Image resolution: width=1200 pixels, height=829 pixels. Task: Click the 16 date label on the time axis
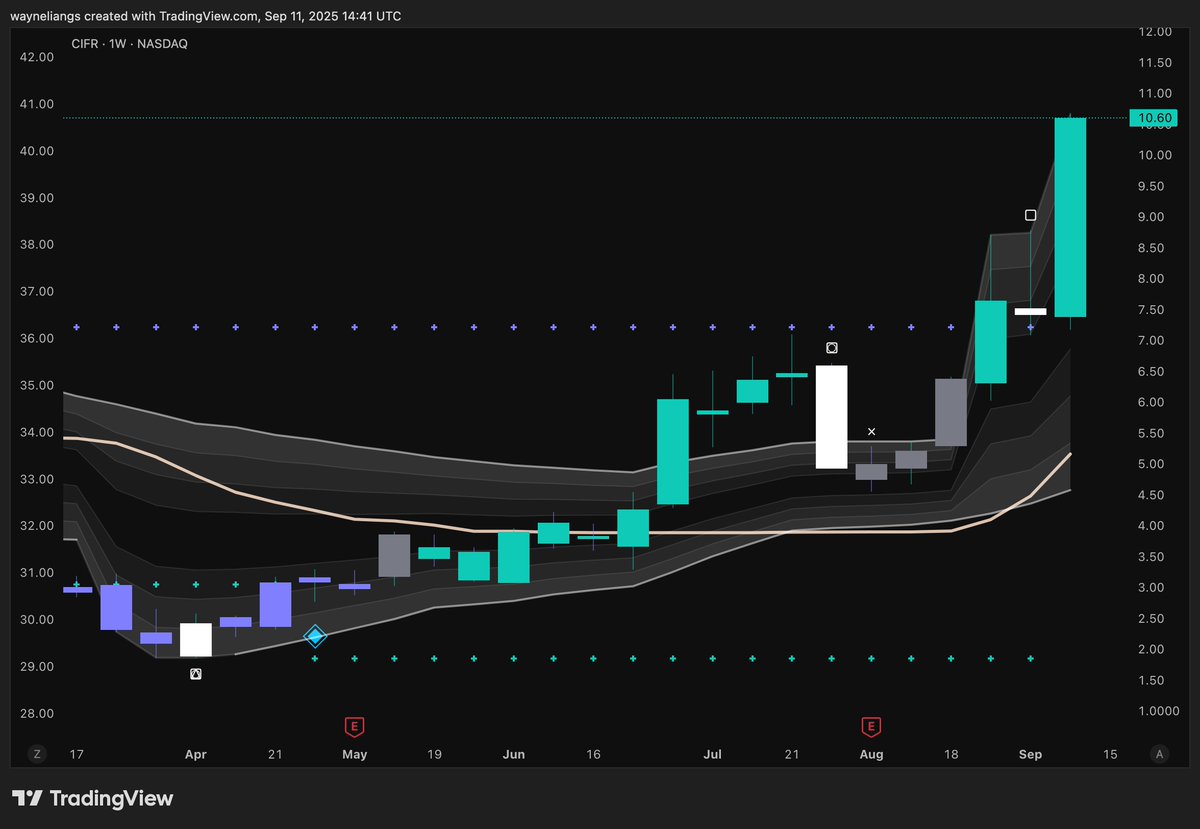[x=593, y=754]
